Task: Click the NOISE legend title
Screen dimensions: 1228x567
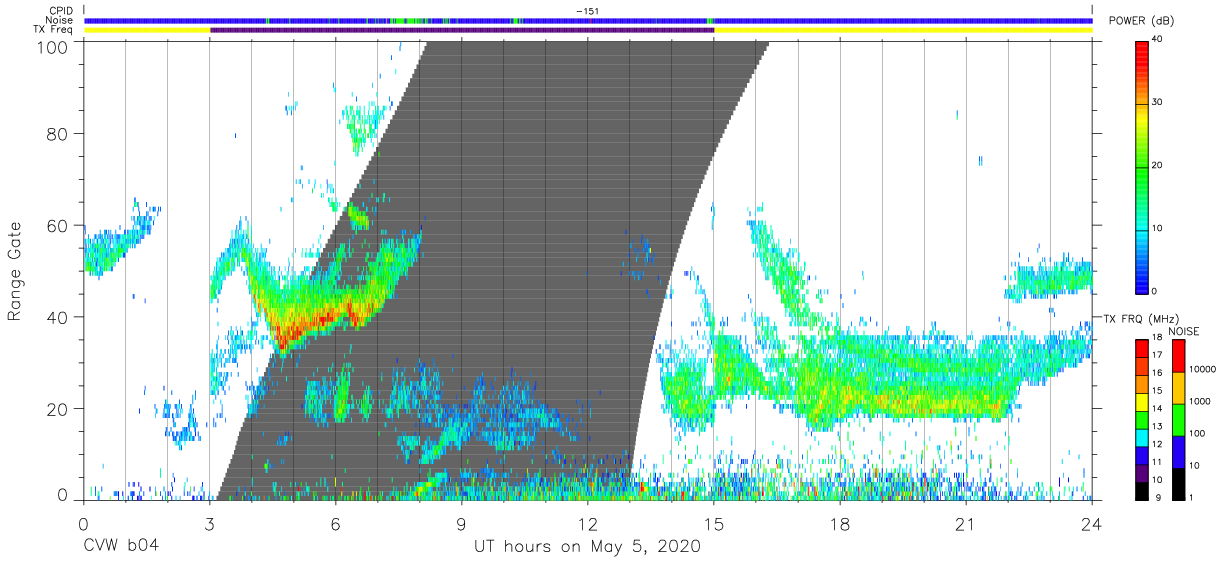Action: pos(1184,331)
